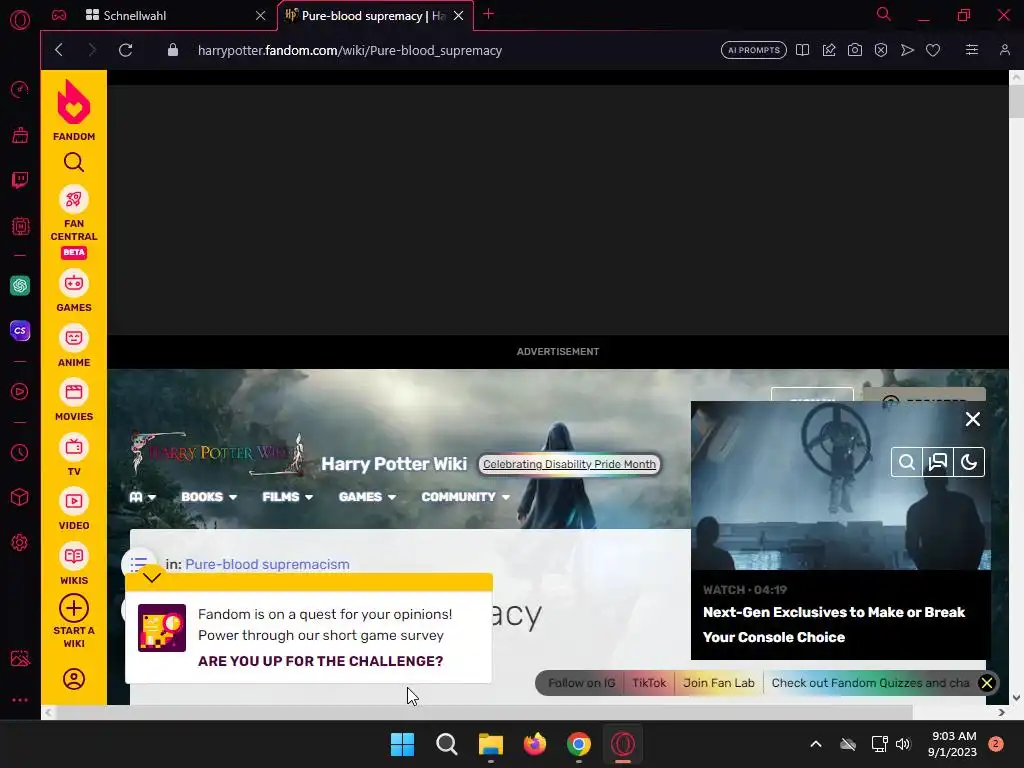Open the Games category in Fandom sidebar

click(x=74, y=291)
